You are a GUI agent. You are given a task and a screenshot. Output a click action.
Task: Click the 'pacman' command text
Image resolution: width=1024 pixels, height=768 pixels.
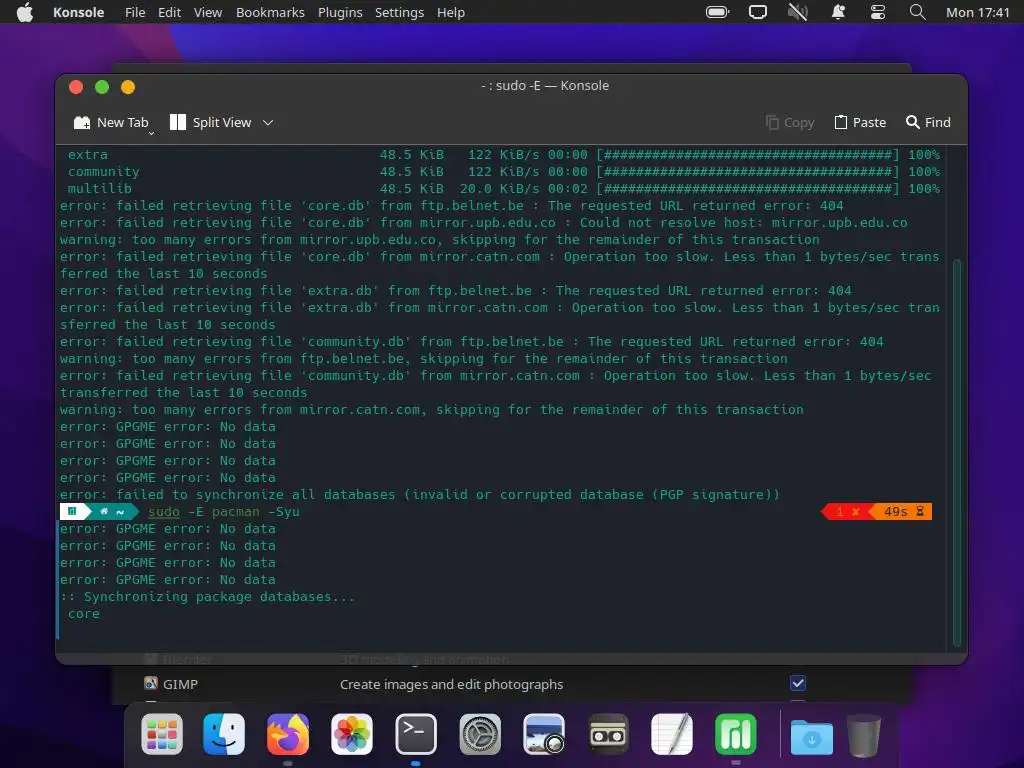click(236, 511)
